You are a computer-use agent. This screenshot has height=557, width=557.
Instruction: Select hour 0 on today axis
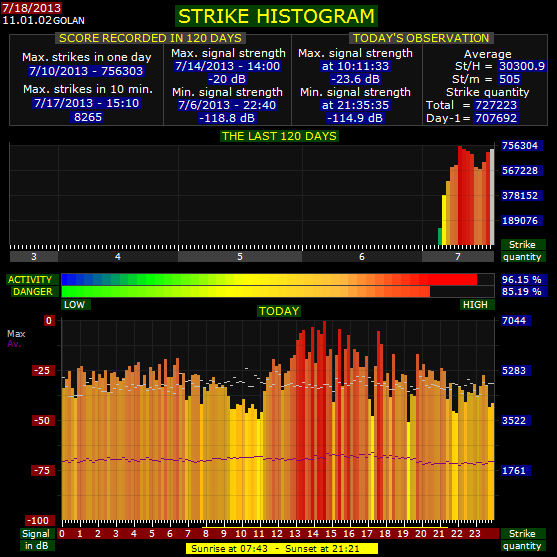pos(62,534)
